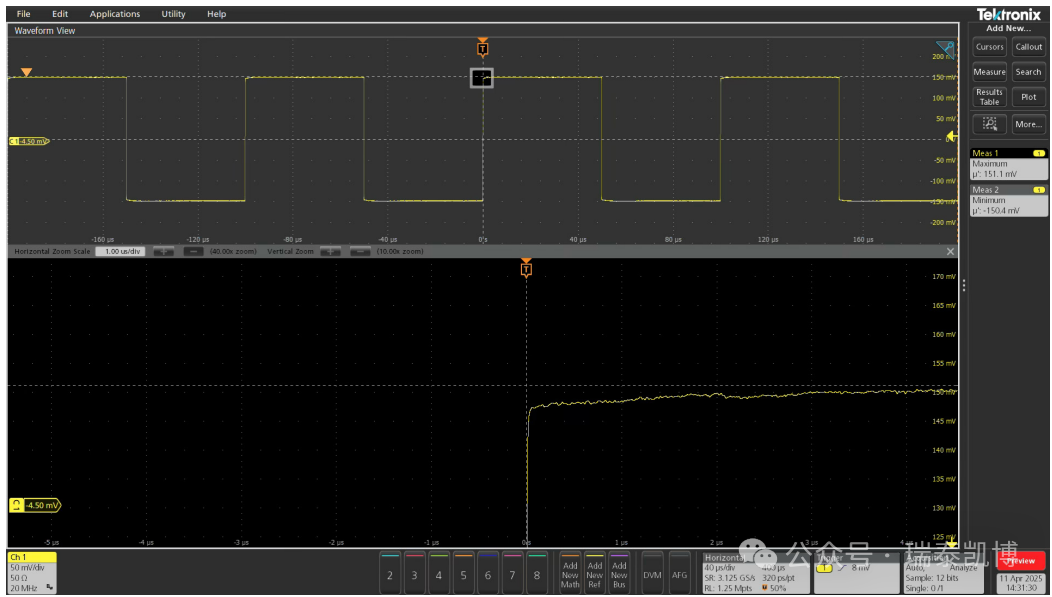Open the Ch 1 settings badge
This screenshot has width=1052, height=597.
pyautogui.click(x=32, y=572)
